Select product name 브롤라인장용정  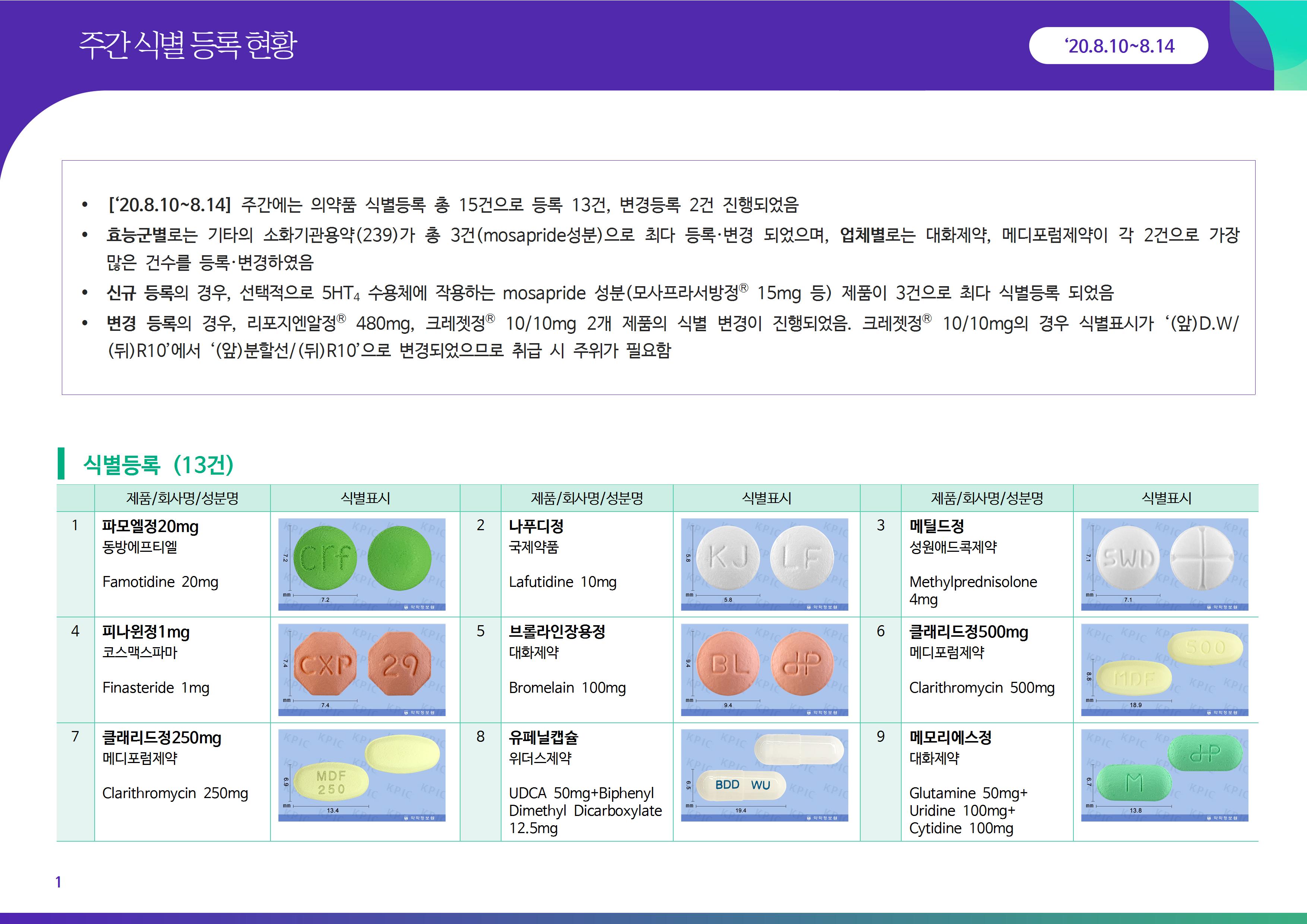tap(557, 632)
